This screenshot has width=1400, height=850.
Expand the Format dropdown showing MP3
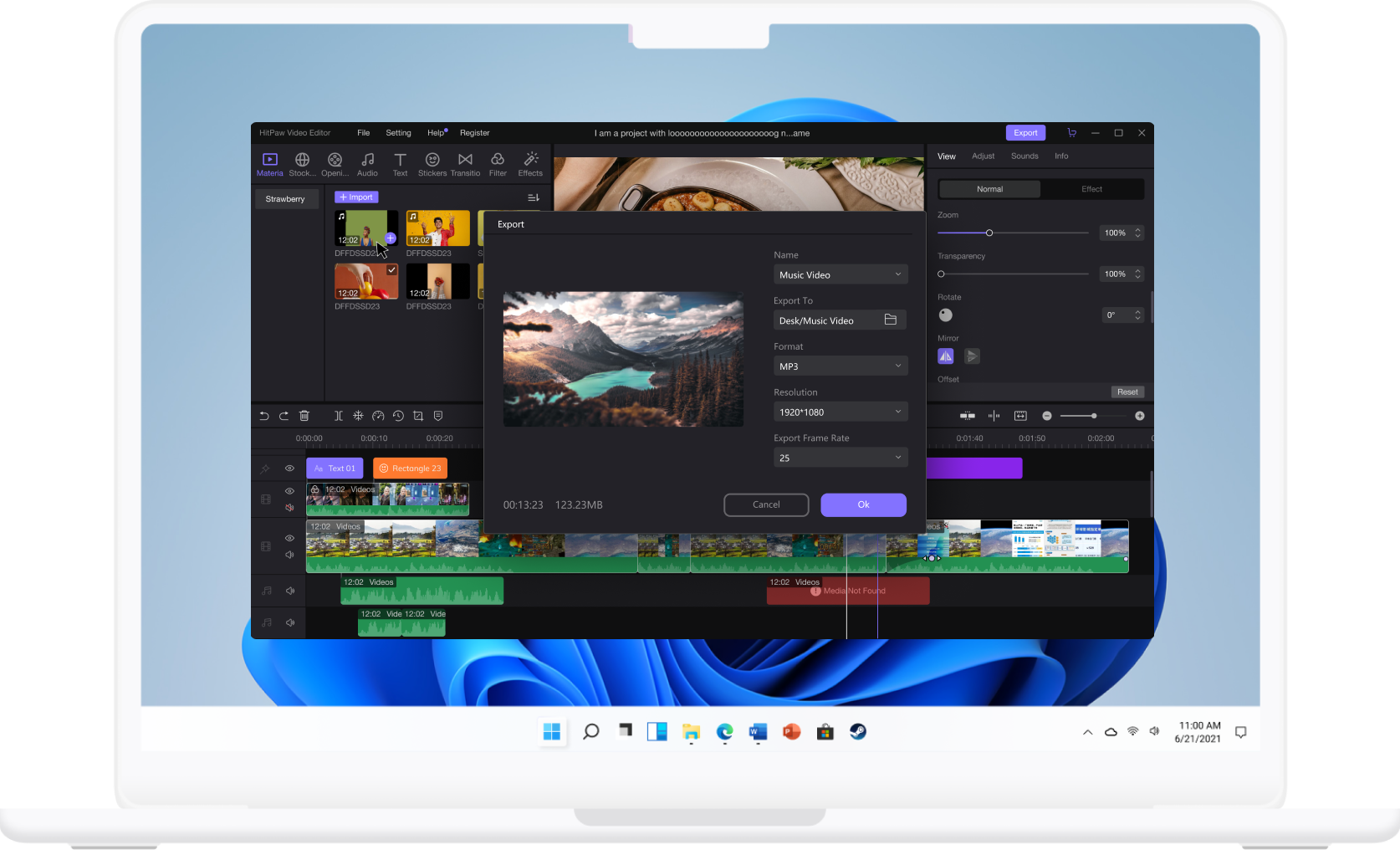(x=841, y=366)
